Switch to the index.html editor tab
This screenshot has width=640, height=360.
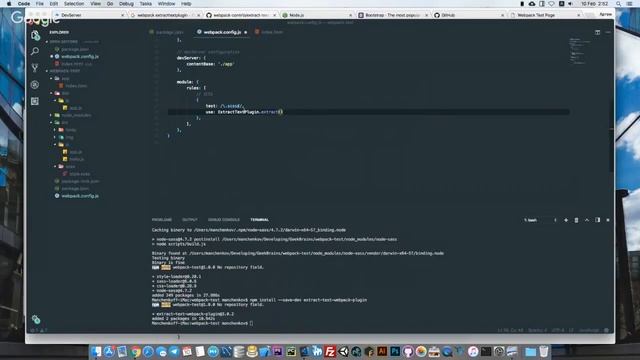269,32
